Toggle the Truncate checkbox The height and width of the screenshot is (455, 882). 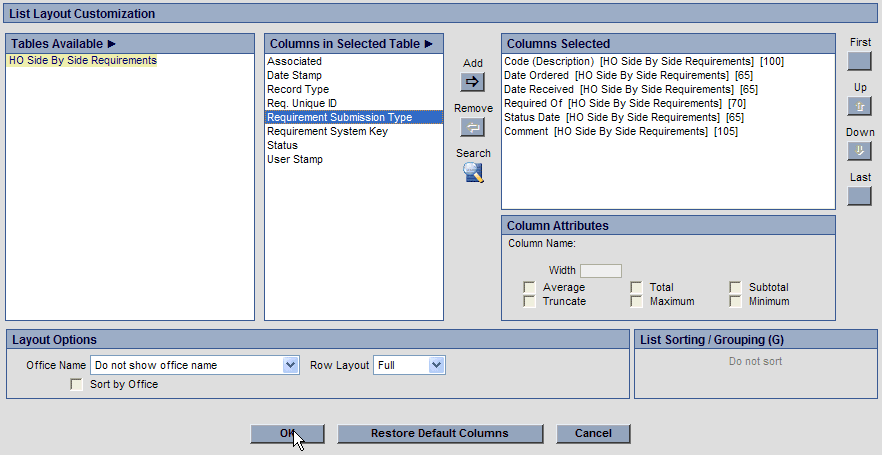[x=529, y=302]
